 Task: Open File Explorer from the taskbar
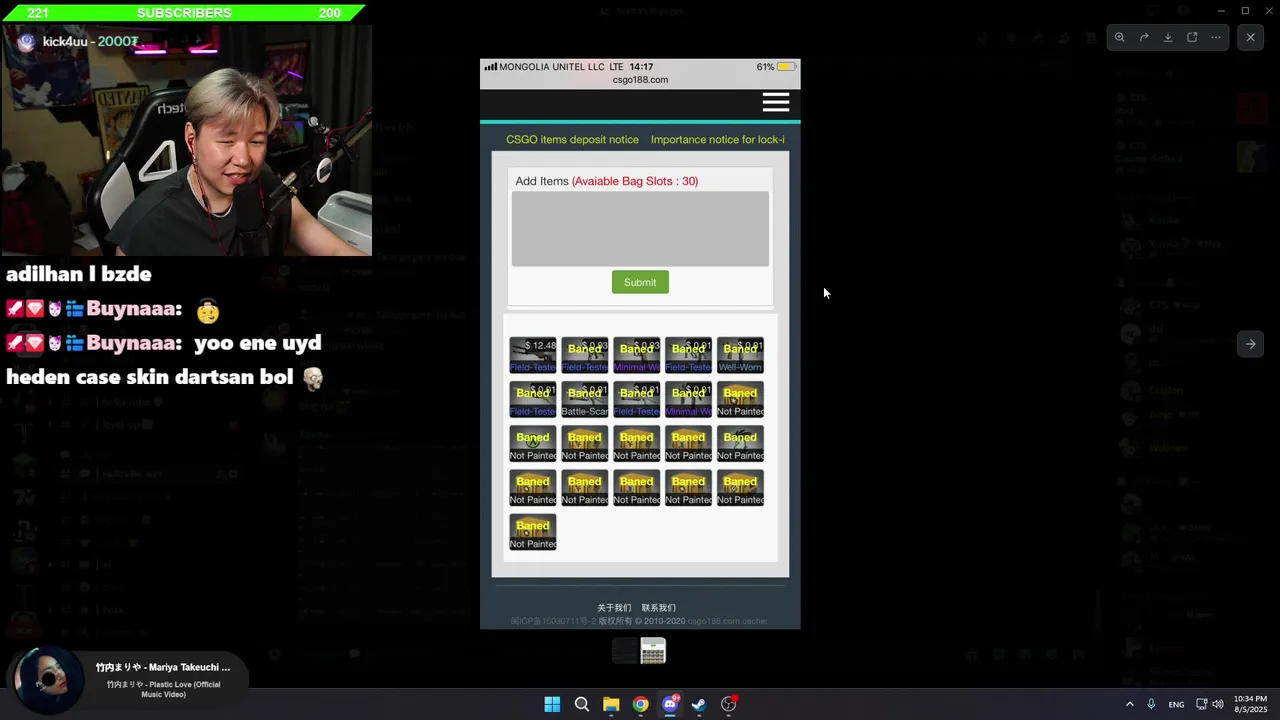click(611, 704)
